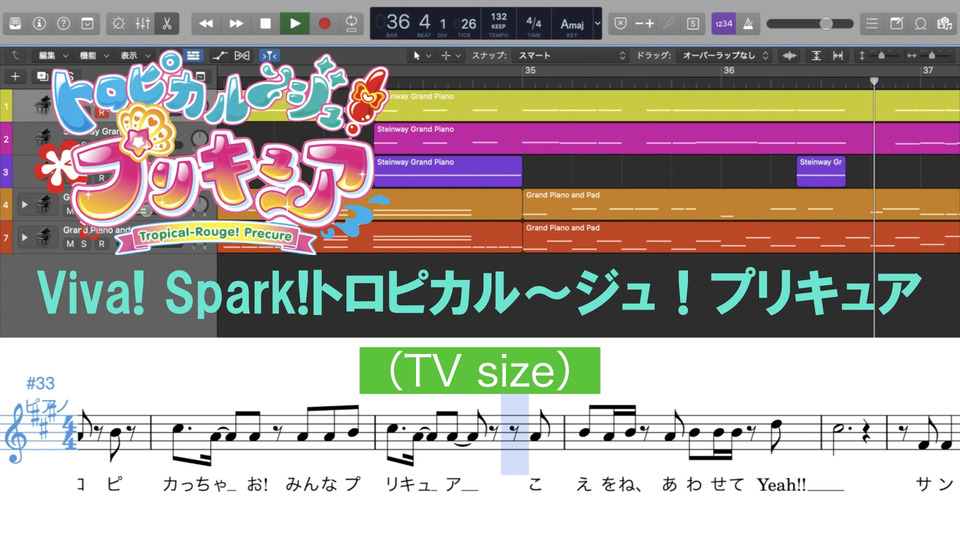Show automation
Screen dimensions: 960x540
point(220,56)
